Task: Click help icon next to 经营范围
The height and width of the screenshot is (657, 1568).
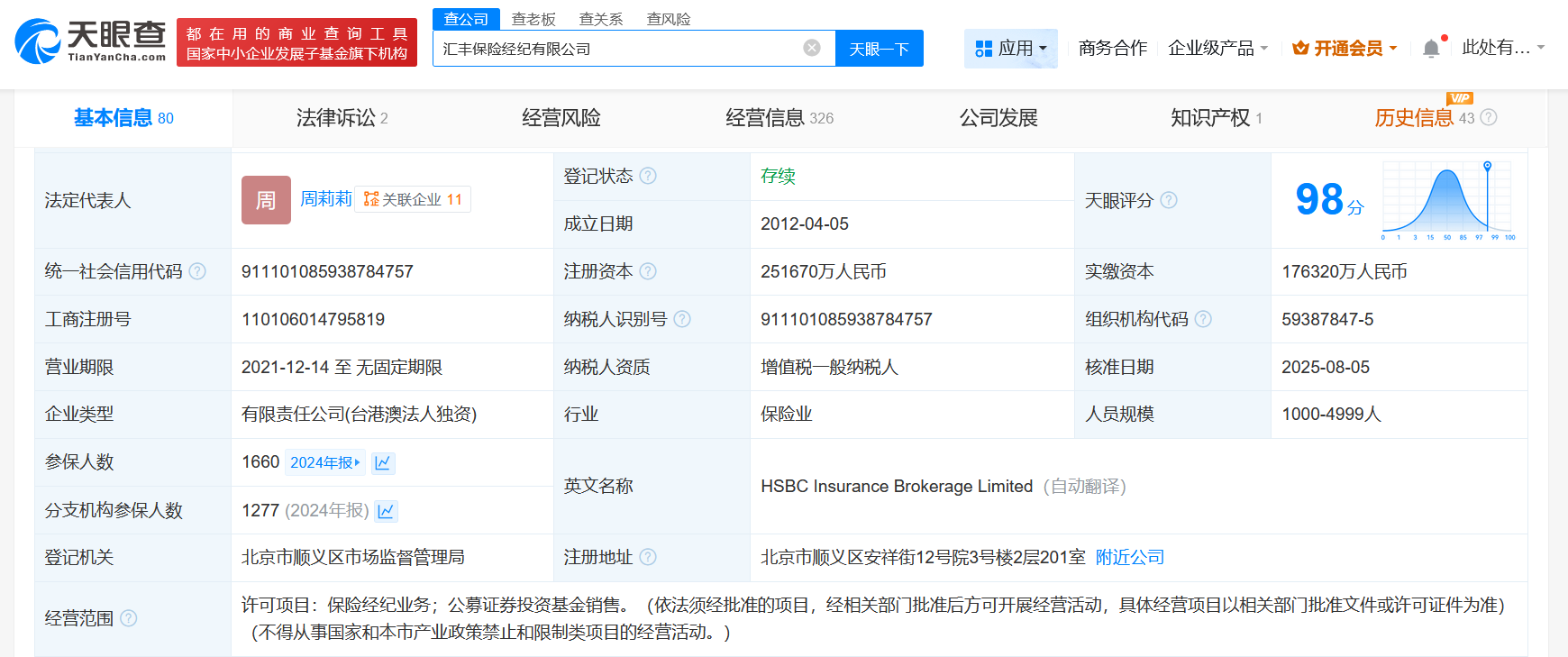Action: tap(129, 618)
